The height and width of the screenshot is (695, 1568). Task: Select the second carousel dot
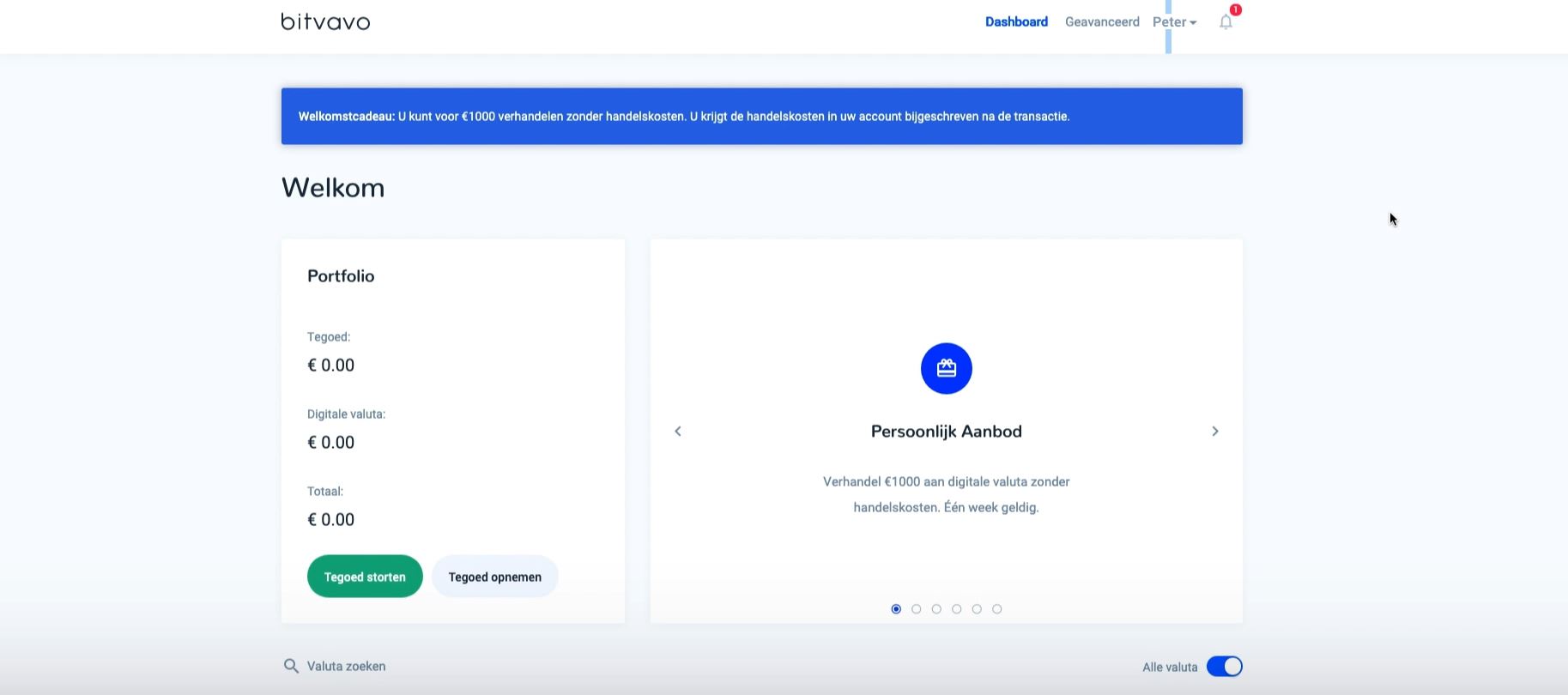[916, 609]
